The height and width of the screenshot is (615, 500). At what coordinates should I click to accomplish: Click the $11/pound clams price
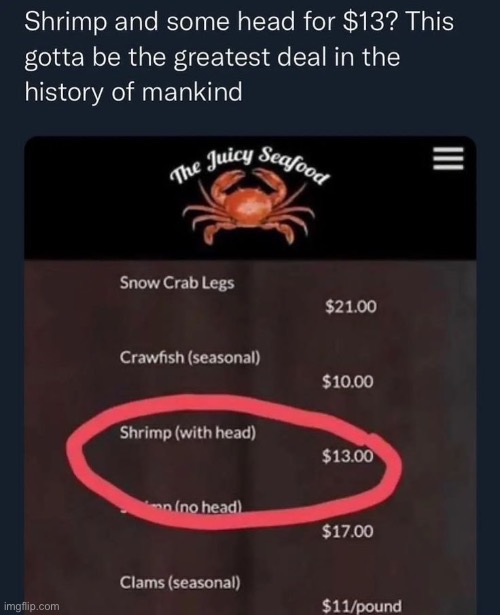362,606
